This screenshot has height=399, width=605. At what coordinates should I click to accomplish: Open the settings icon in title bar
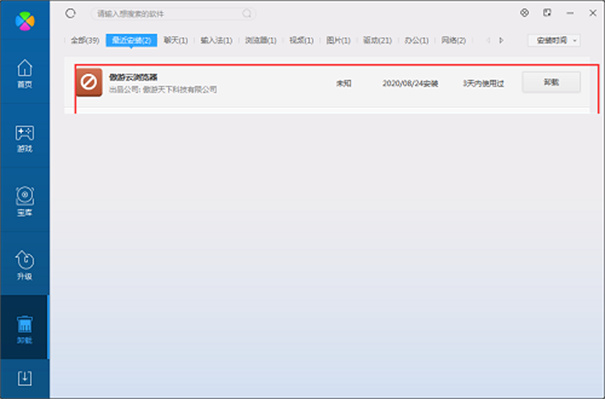point(524,13)
